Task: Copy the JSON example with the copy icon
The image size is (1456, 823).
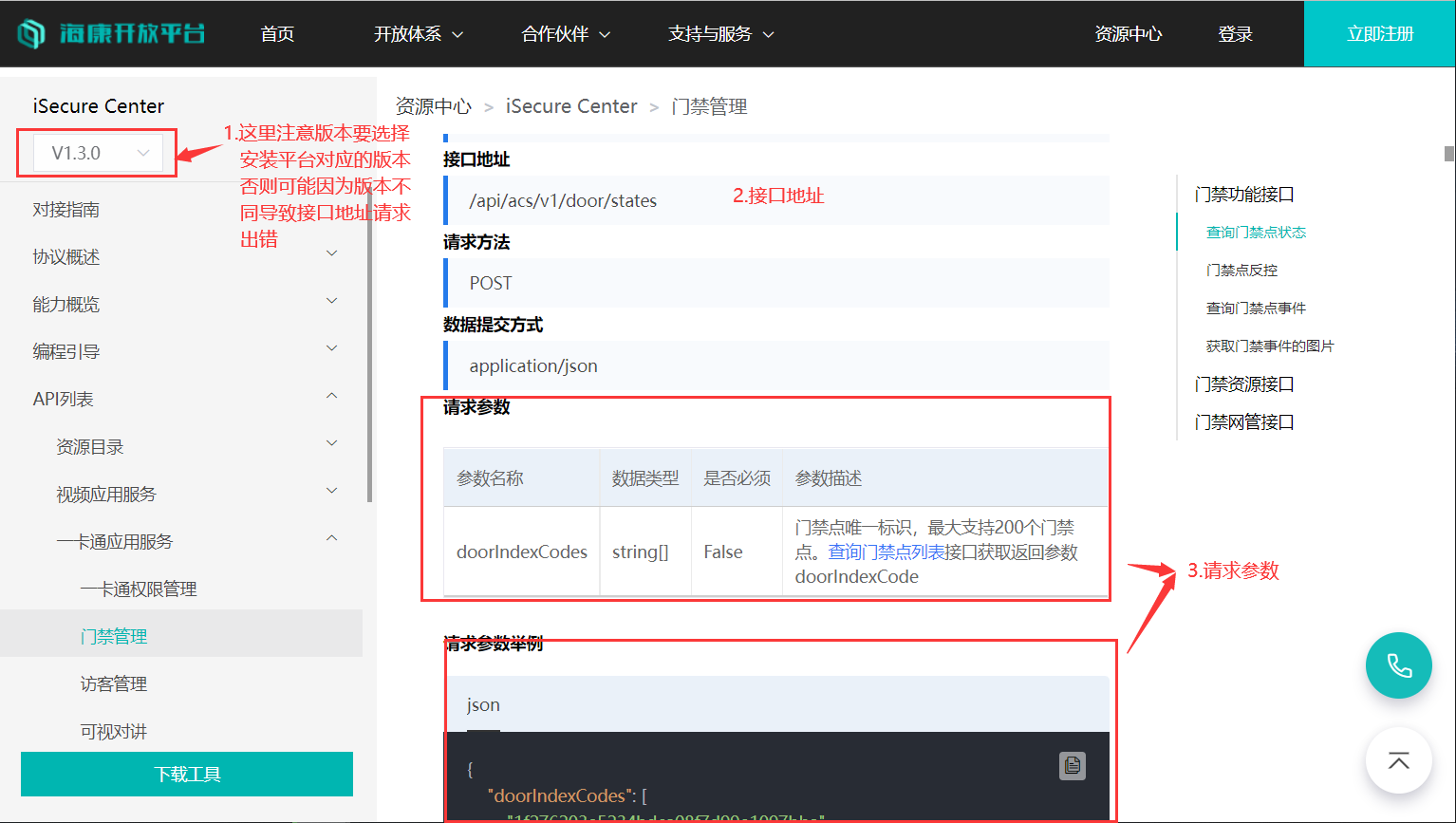Action: pyautogui.click(x=1073, y=765)
